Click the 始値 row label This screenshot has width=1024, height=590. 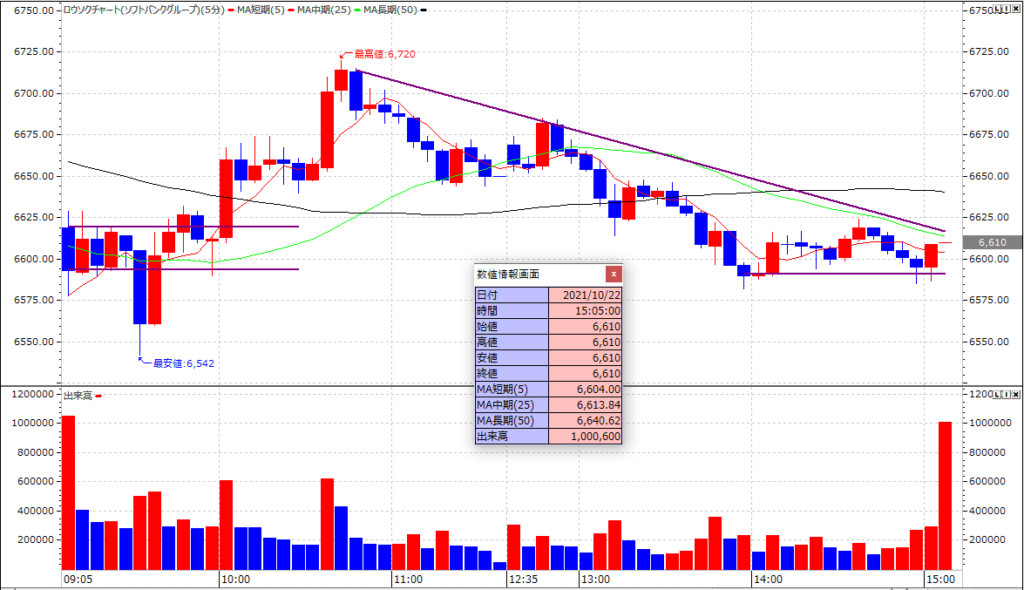(511, 327)
